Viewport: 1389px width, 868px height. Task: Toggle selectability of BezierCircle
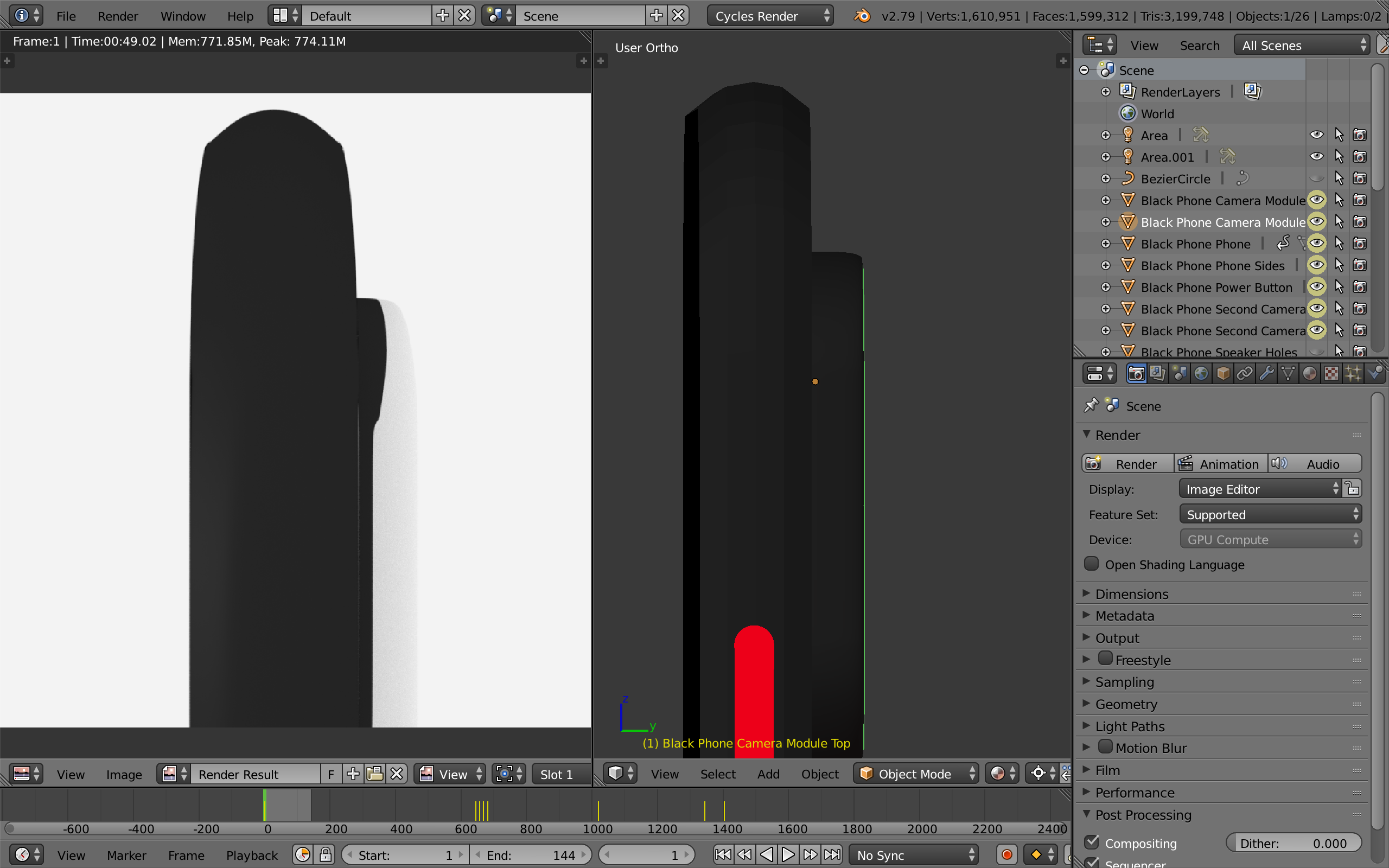[x=1339, y=178]
